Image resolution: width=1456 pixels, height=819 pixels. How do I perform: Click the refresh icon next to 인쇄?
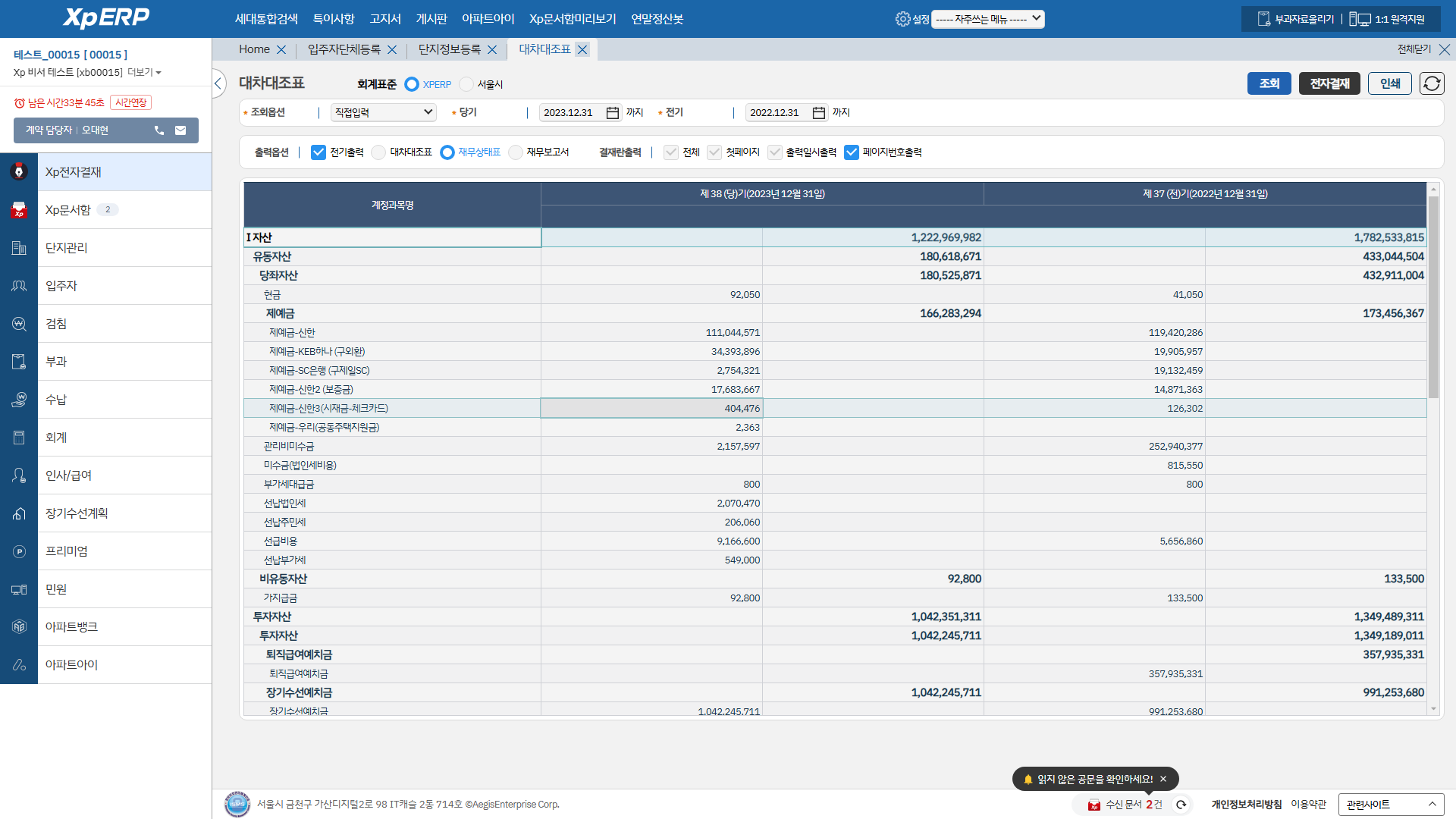pos(1432,83)
